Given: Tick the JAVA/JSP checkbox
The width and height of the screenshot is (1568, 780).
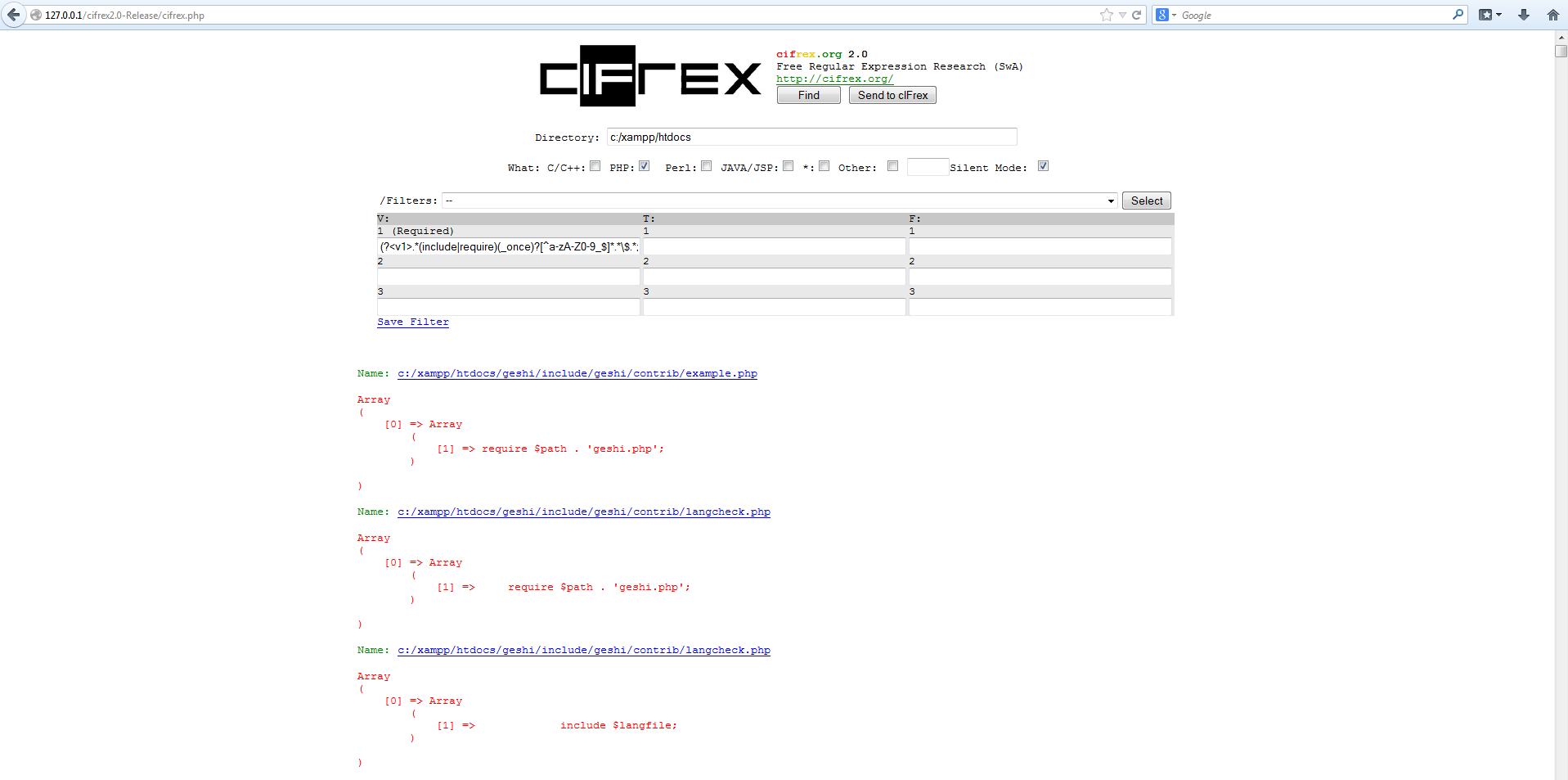Looking at the screenshot, I should (x=788, y=166).
